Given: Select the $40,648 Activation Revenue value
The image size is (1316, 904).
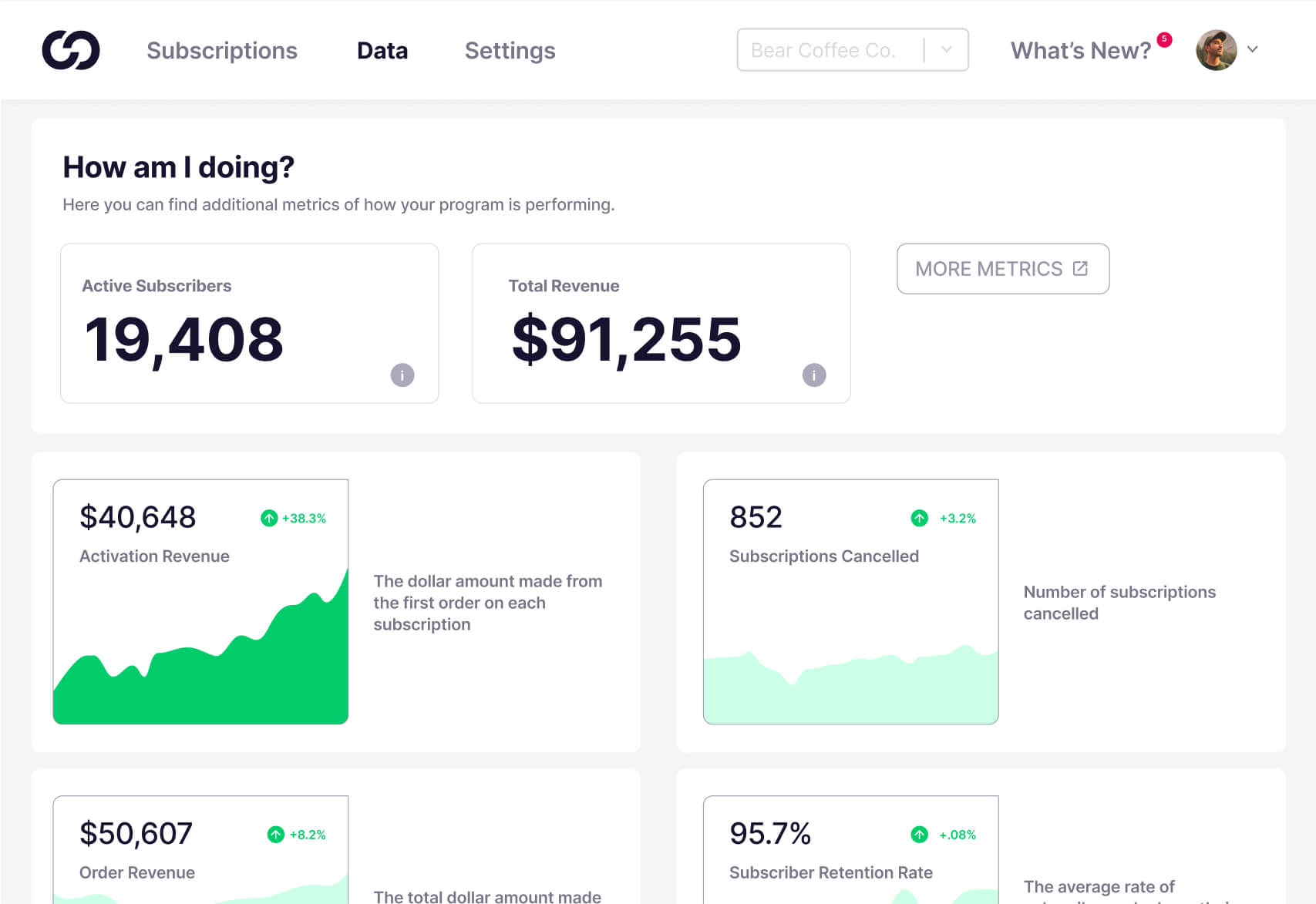Looking at the screenshot, I should 138,518.
